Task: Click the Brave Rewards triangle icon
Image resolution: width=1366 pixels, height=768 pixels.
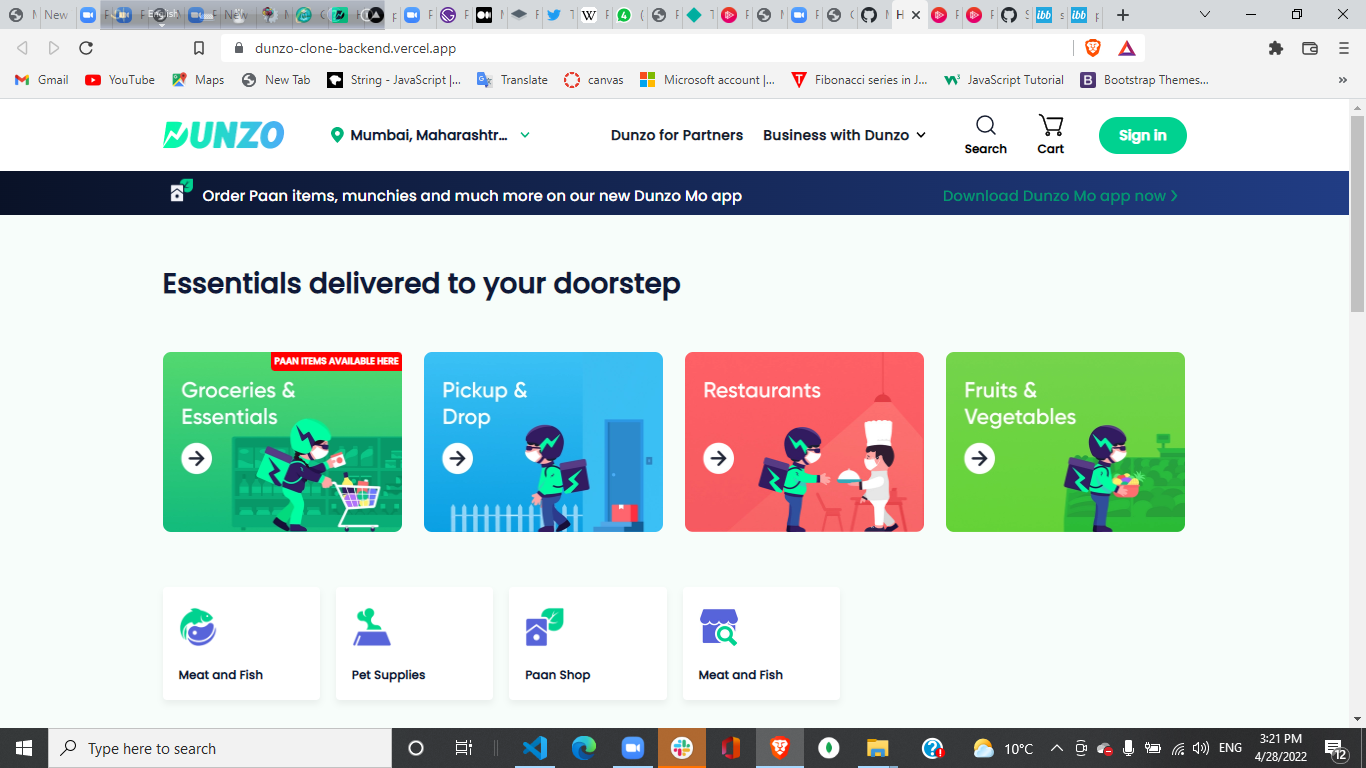Action: pos(1127,48)
